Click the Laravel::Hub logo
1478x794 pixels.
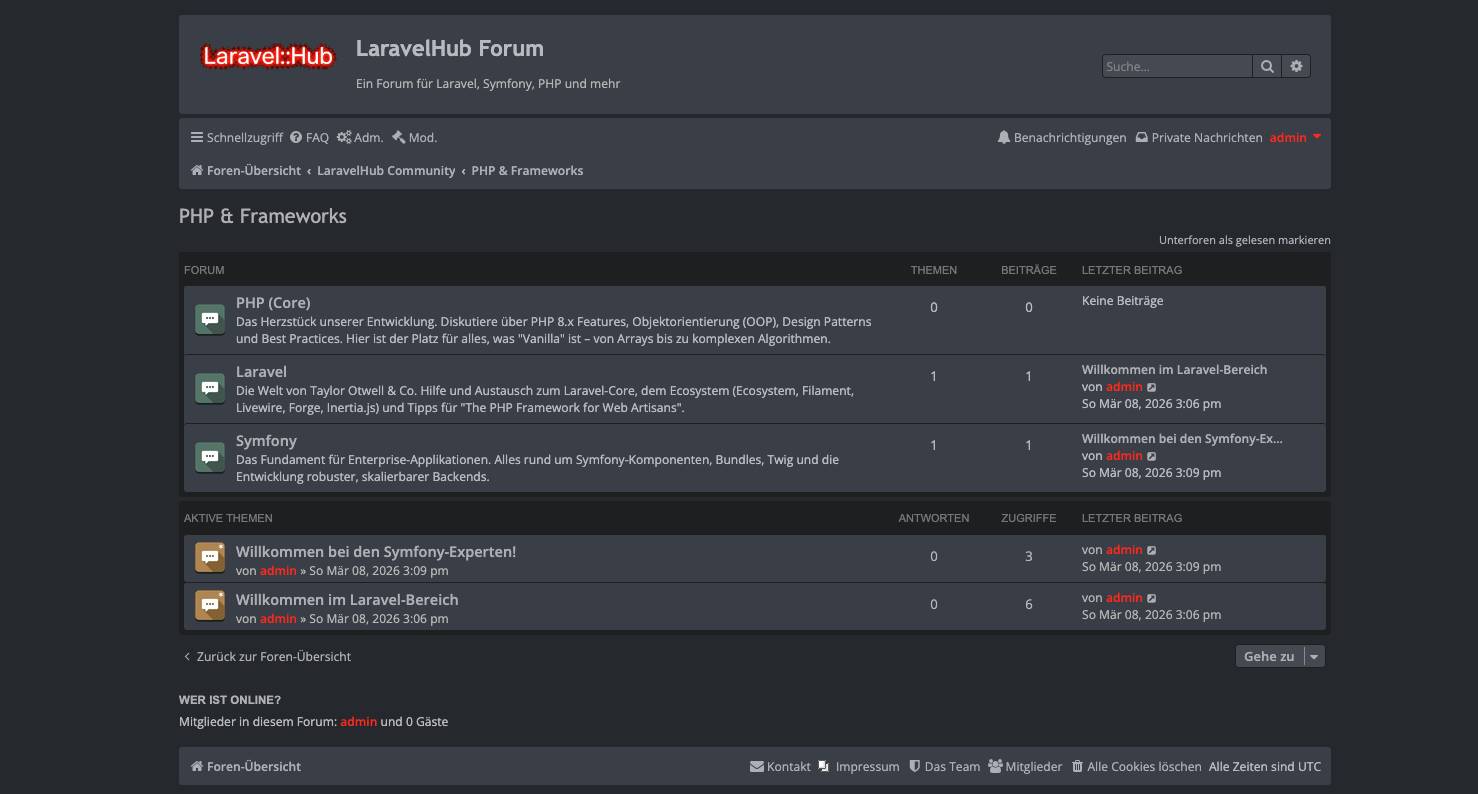click(268, 56)
